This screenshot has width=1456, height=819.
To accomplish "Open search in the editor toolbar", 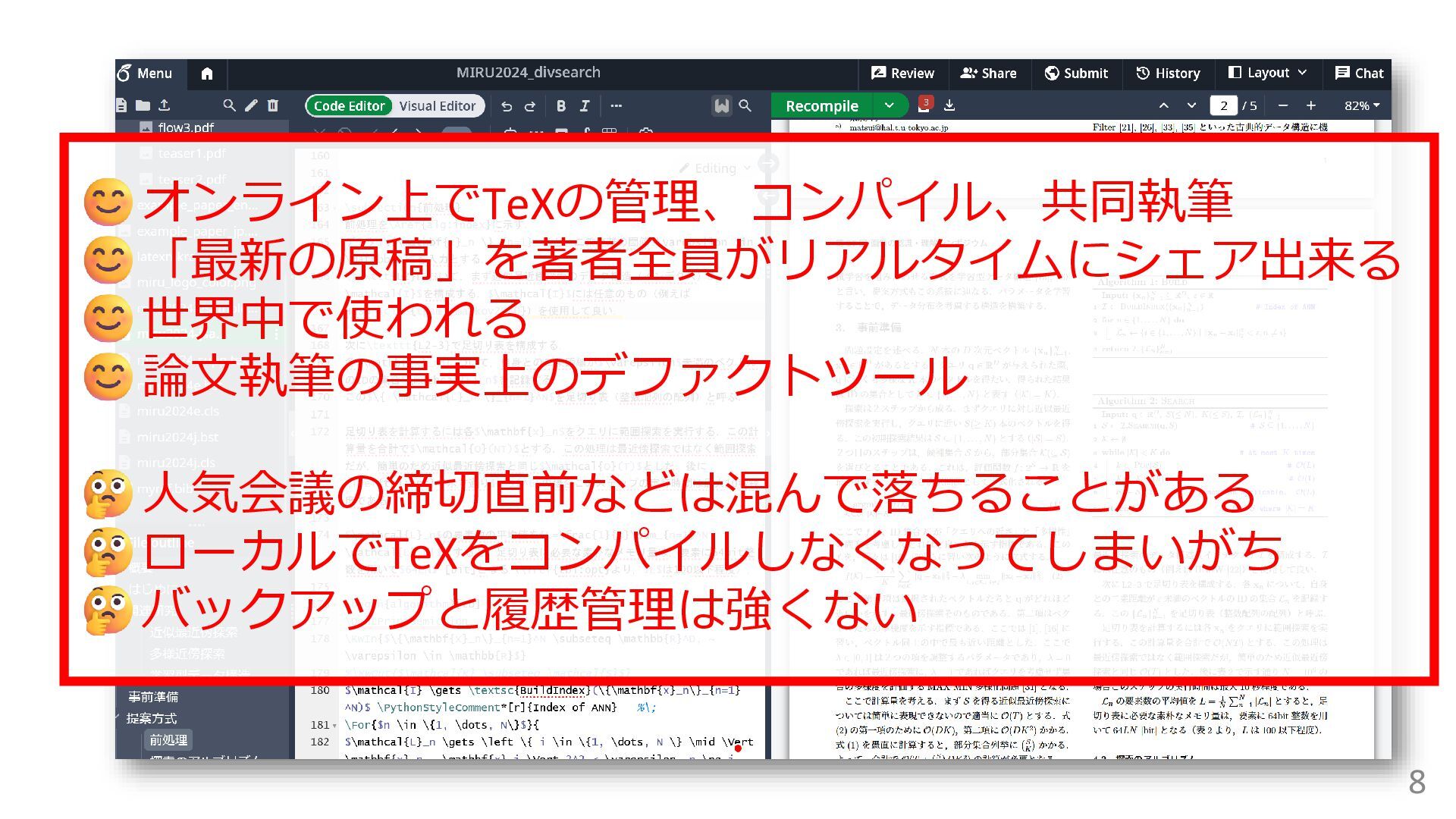I will [x=745, y=106].
